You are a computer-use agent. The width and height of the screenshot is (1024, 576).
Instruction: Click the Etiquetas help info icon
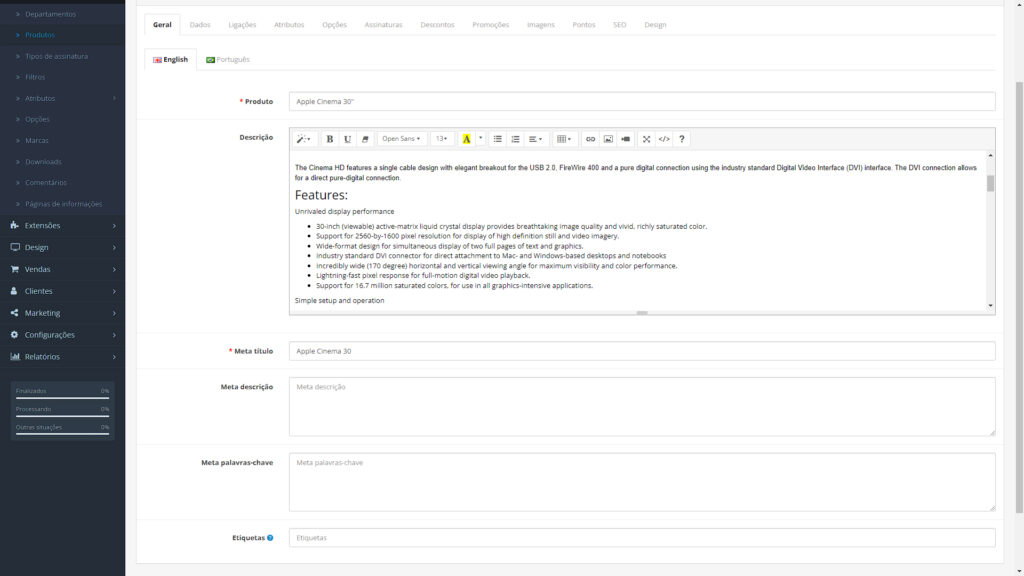pyautogui.click(x=270, y=538)
